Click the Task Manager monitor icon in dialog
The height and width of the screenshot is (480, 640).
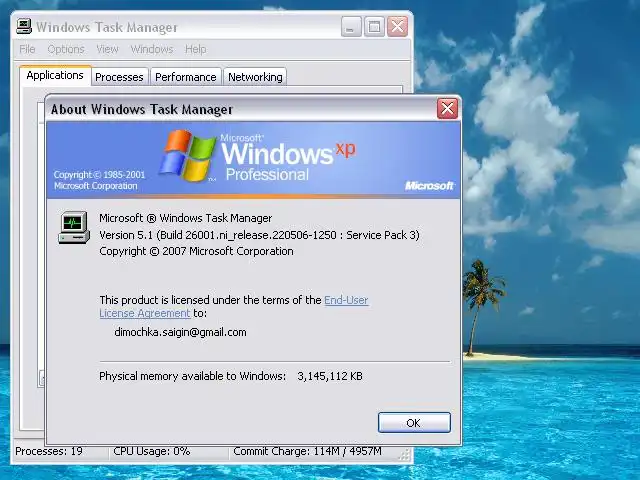(x=74, y=227)
